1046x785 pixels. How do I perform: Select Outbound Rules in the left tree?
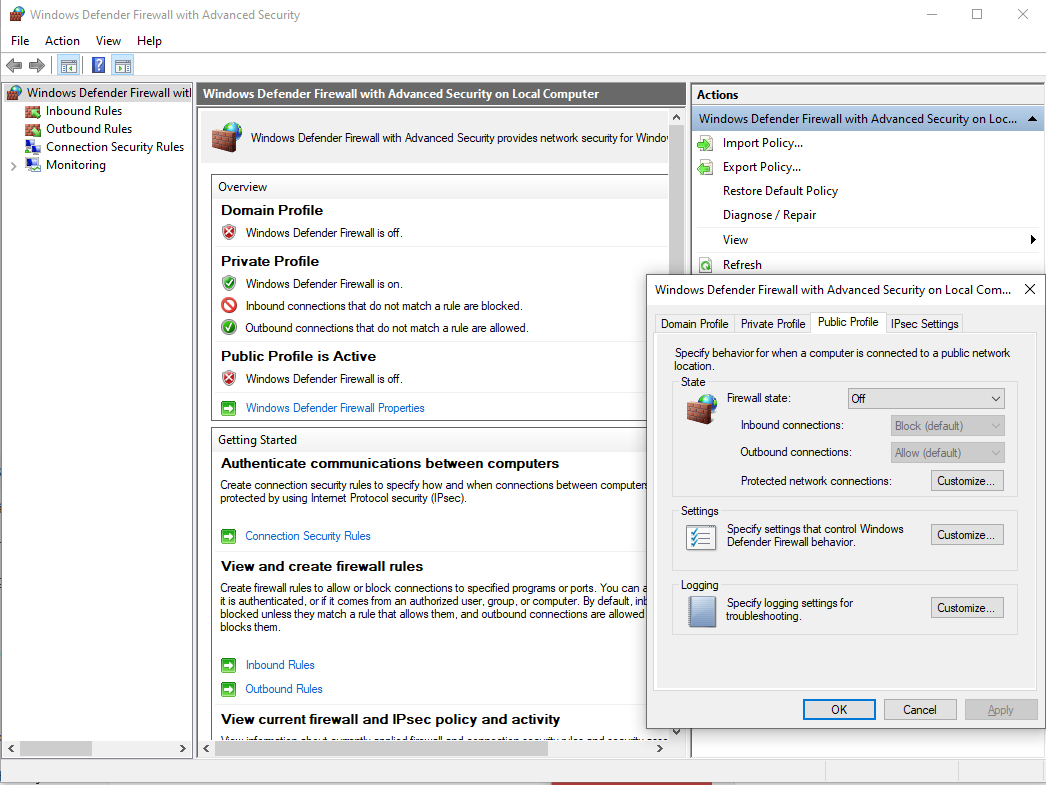(88, 129)
